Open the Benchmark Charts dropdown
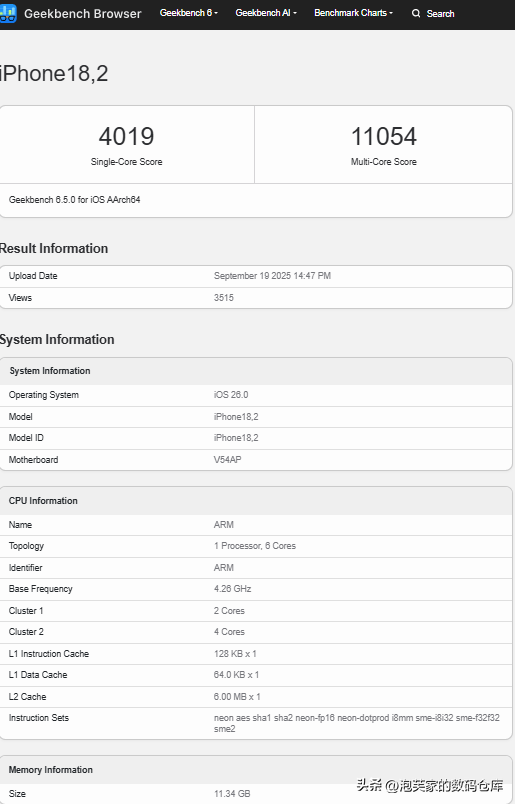 point(353,13)
